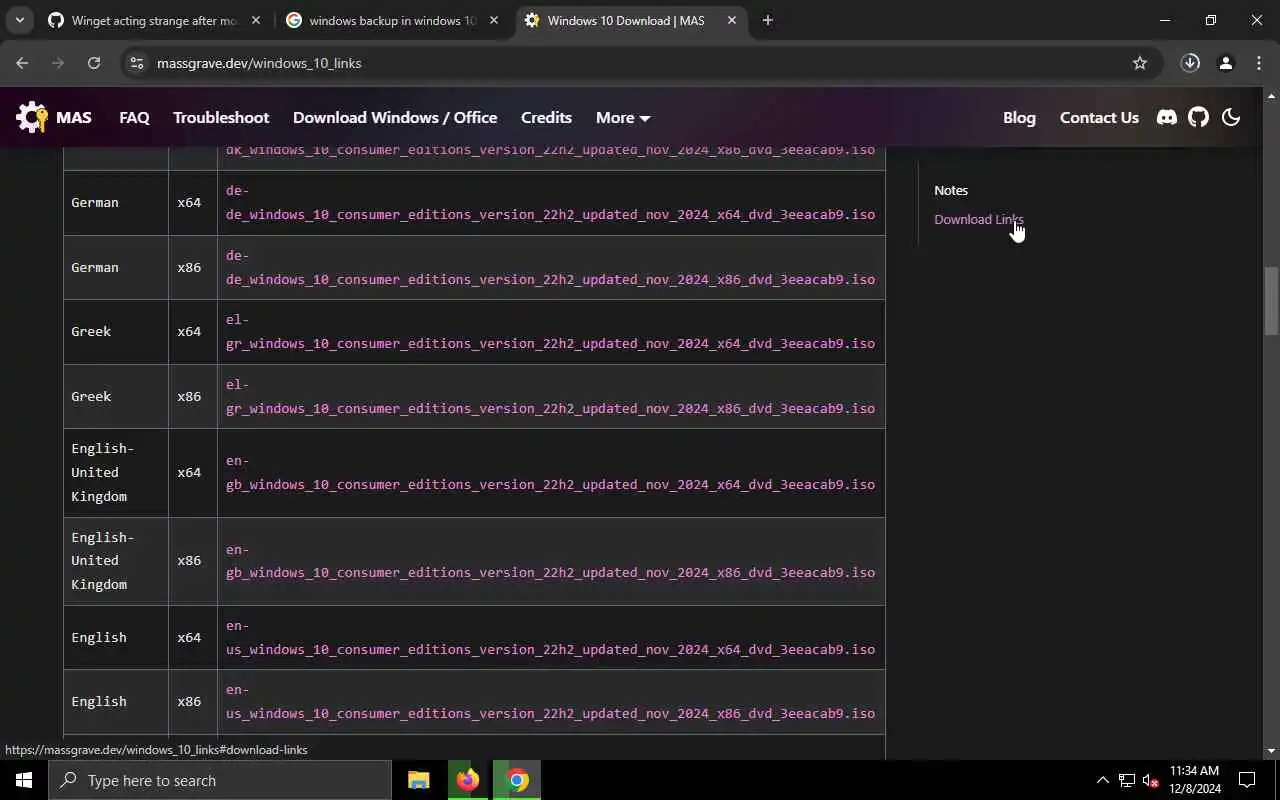Image resolution: width=1280 pixels, height=800 pixels.
Task: Download English-United Kingdom x86 ISO link
Action: point(550,561)
